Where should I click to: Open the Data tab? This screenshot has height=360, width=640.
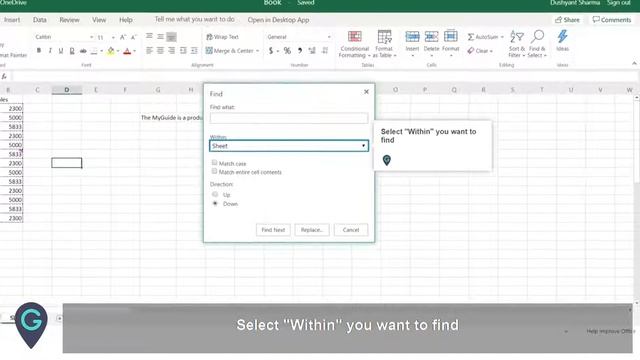[40, 20]
